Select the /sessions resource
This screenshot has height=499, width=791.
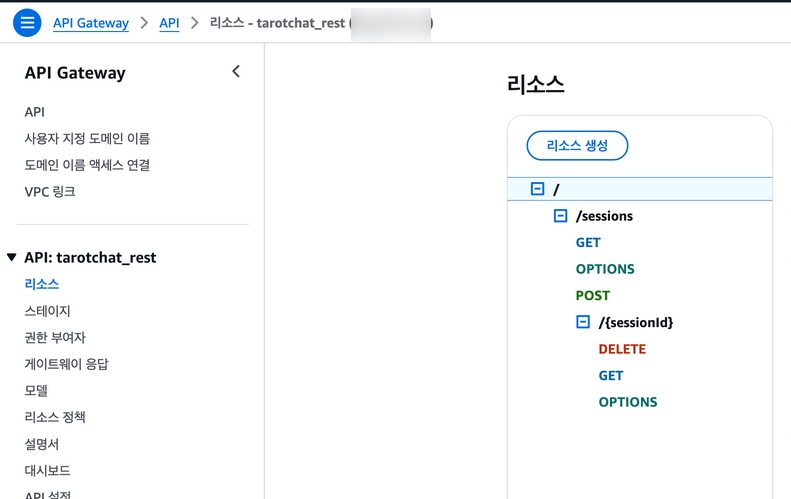(604, 216)
